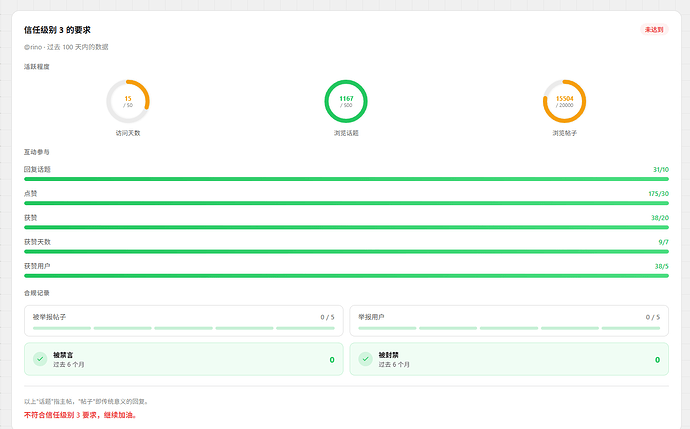Click the 浏览帖子 15504/20000 circular gauge
The height and width of the screenshot is (429, 690).
pyautogui.click(x=564, y=101)
